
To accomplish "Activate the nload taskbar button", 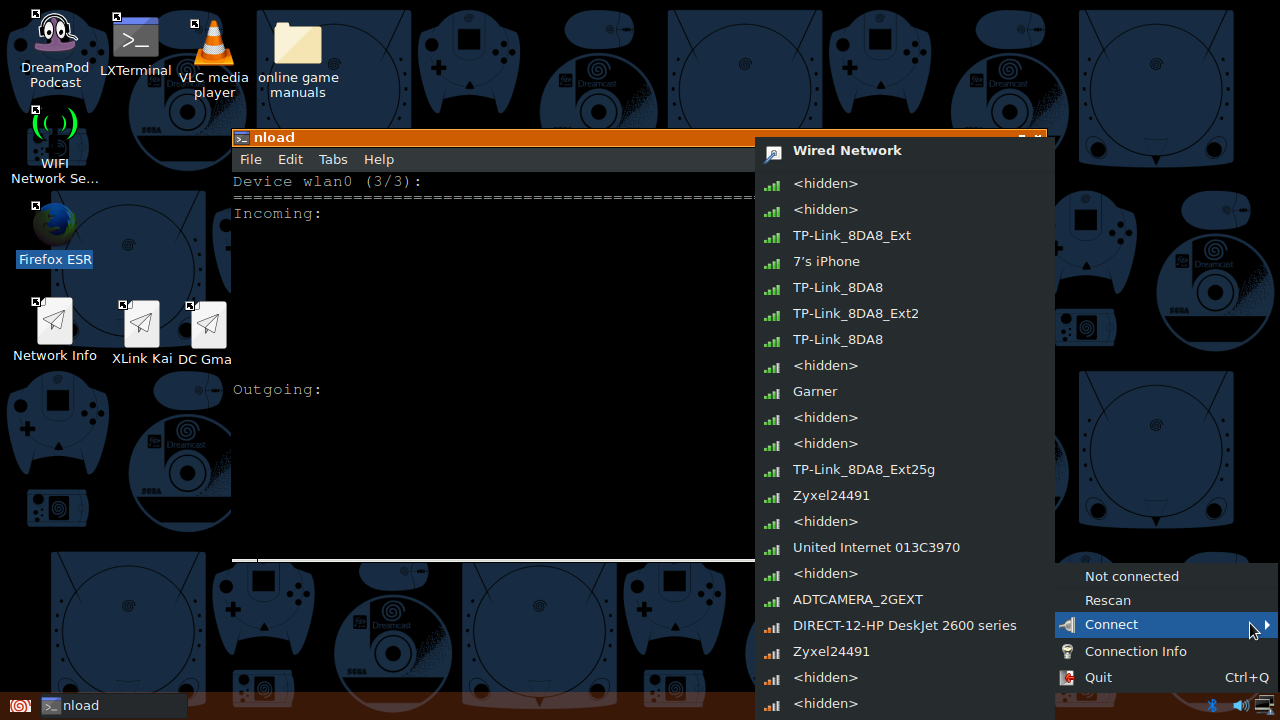I will coord(114,706).
